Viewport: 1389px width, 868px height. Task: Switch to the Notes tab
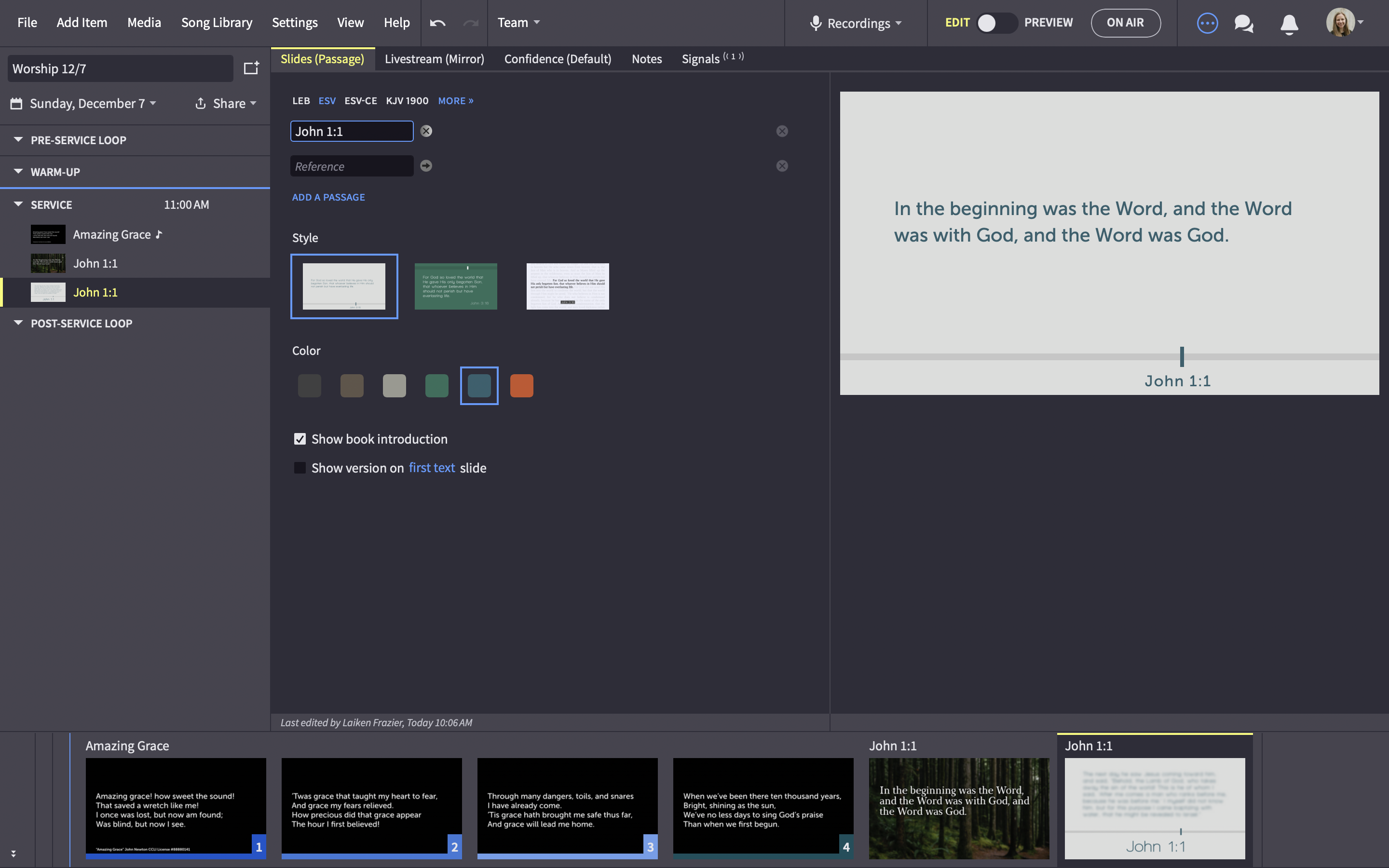click(647, 59)
